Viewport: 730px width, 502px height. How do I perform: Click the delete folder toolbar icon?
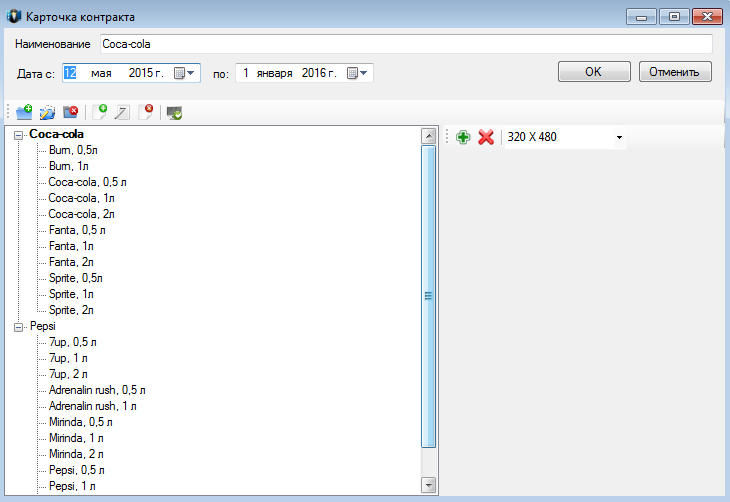[71, 112]
